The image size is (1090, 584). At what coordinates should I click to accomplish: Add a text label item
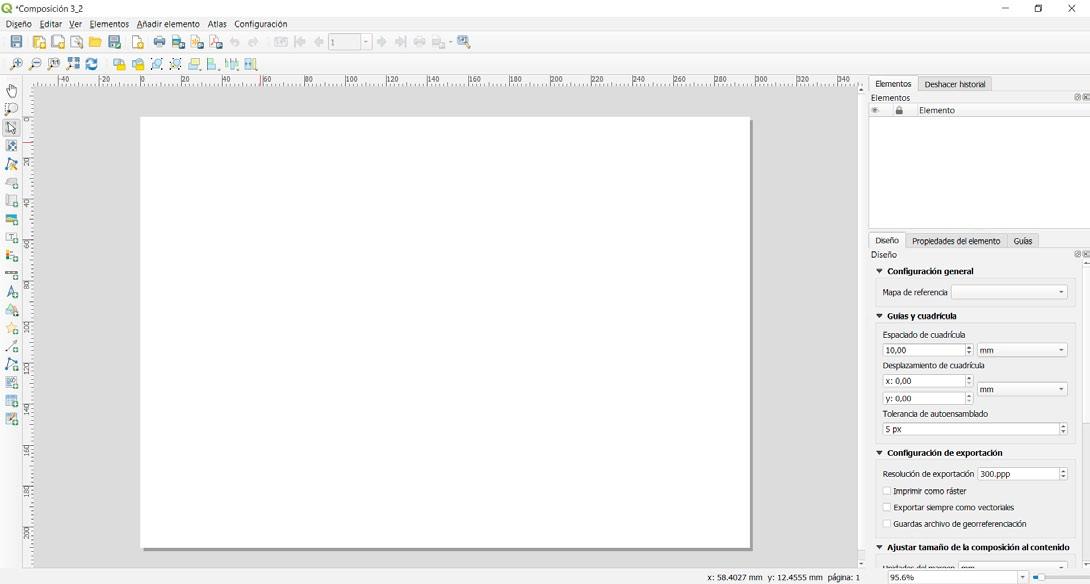pyautogui.click(x=11, y=237)
